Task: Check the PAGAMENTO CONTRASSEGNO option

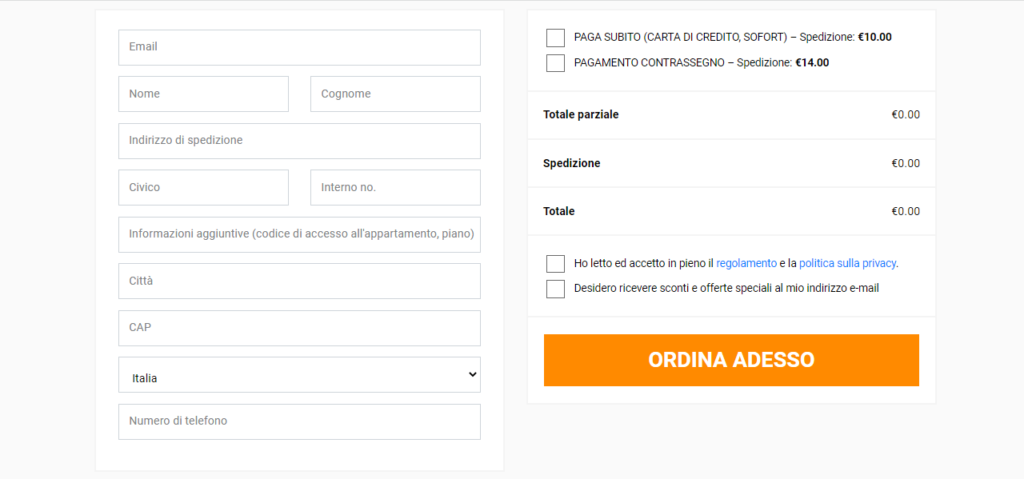Action: pos(555,63)
